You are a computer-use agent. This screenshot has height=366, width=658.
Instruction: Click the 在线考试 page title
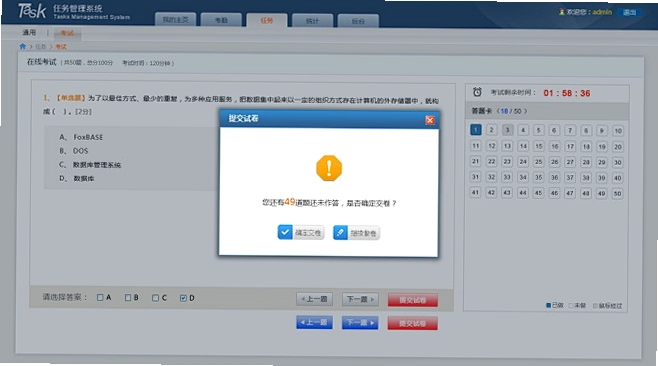pyautogui.click(x=42, y=62)
